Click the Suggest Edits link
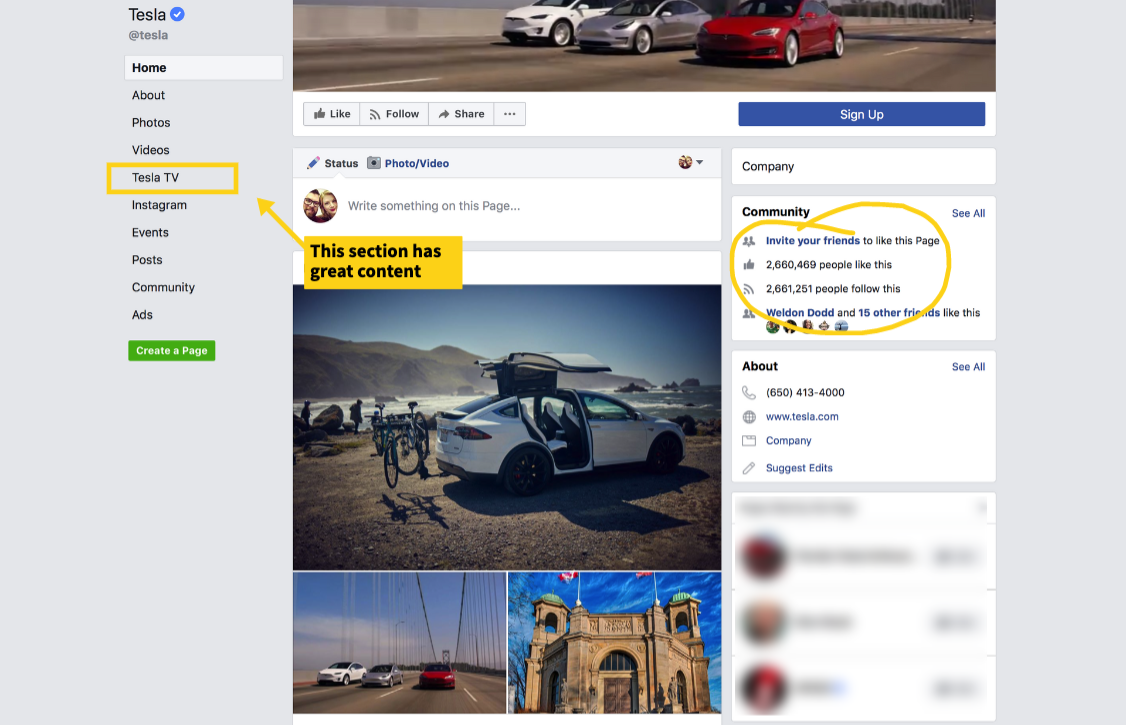 (799, 468)
